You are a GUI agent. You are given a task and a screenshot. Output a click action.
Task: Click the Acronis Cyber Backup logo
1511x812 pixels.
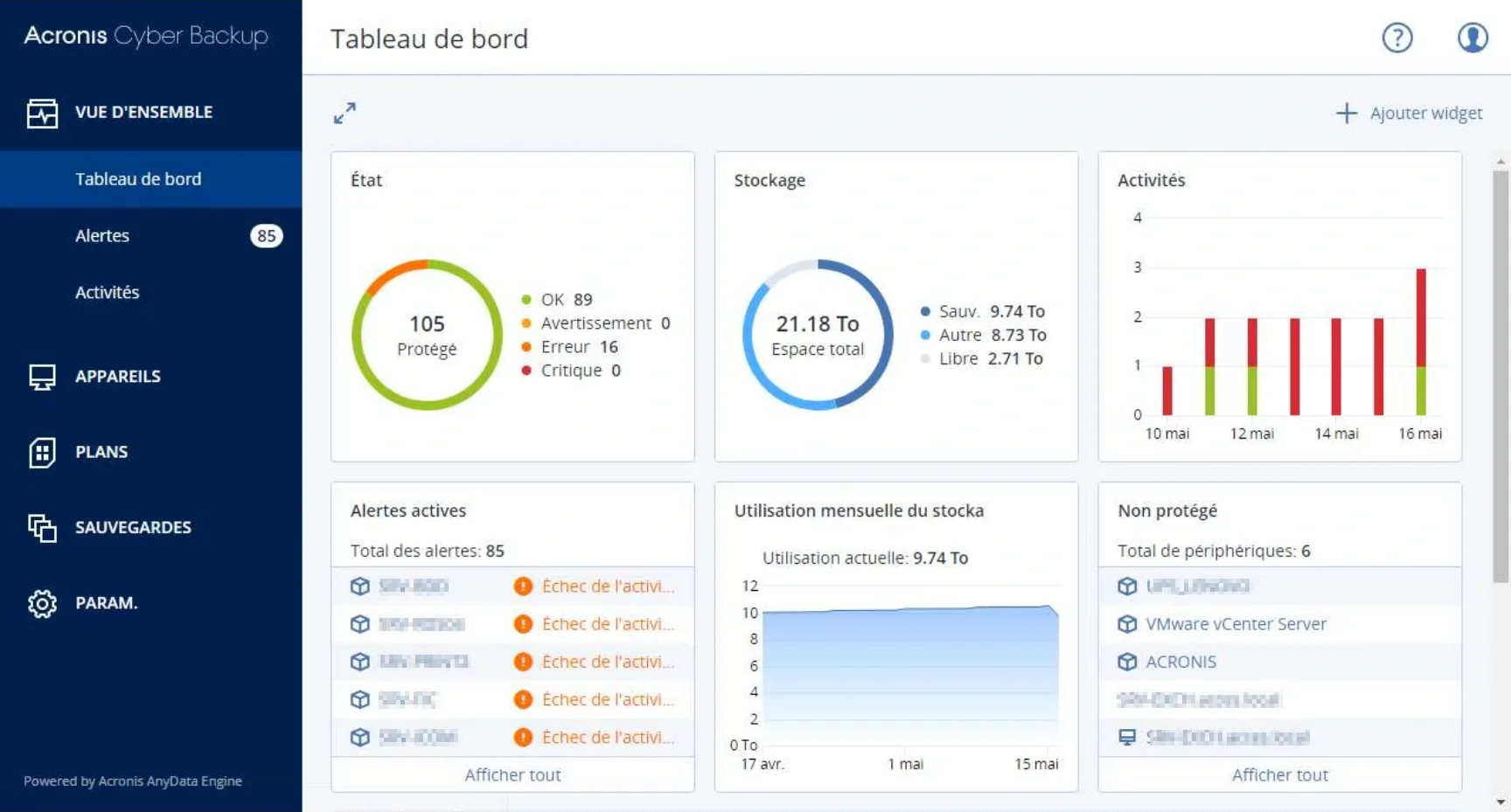coord(146,36)
